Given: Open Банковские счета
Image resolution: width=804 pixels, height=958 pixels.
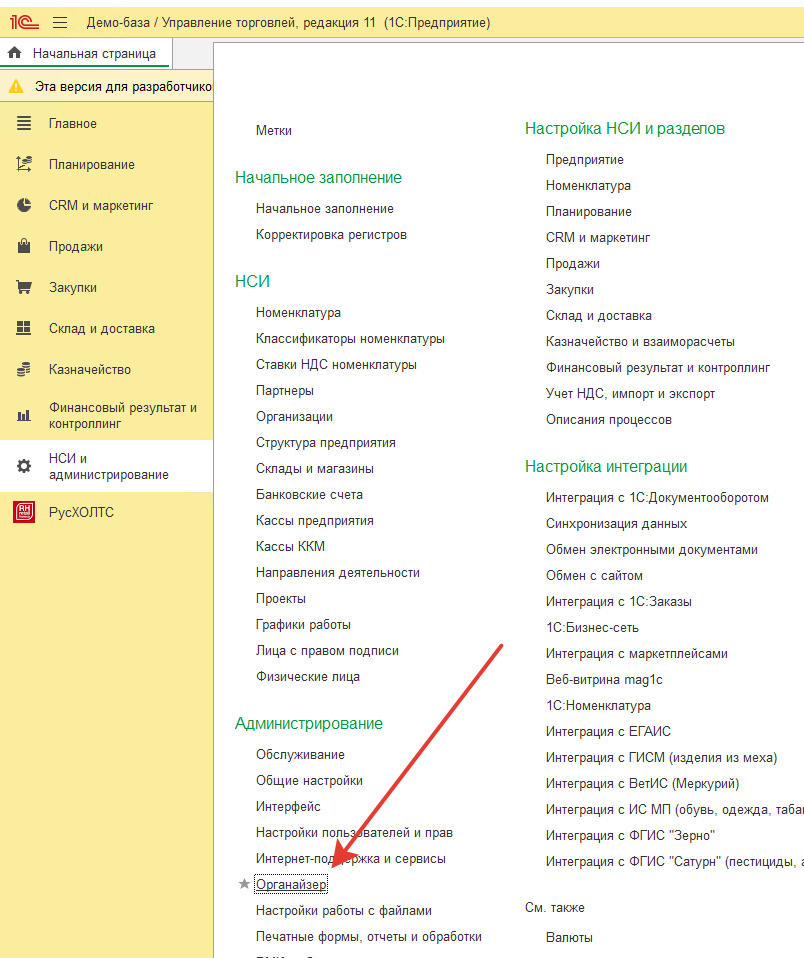Looking at the screenshot, I should [309, 494].
